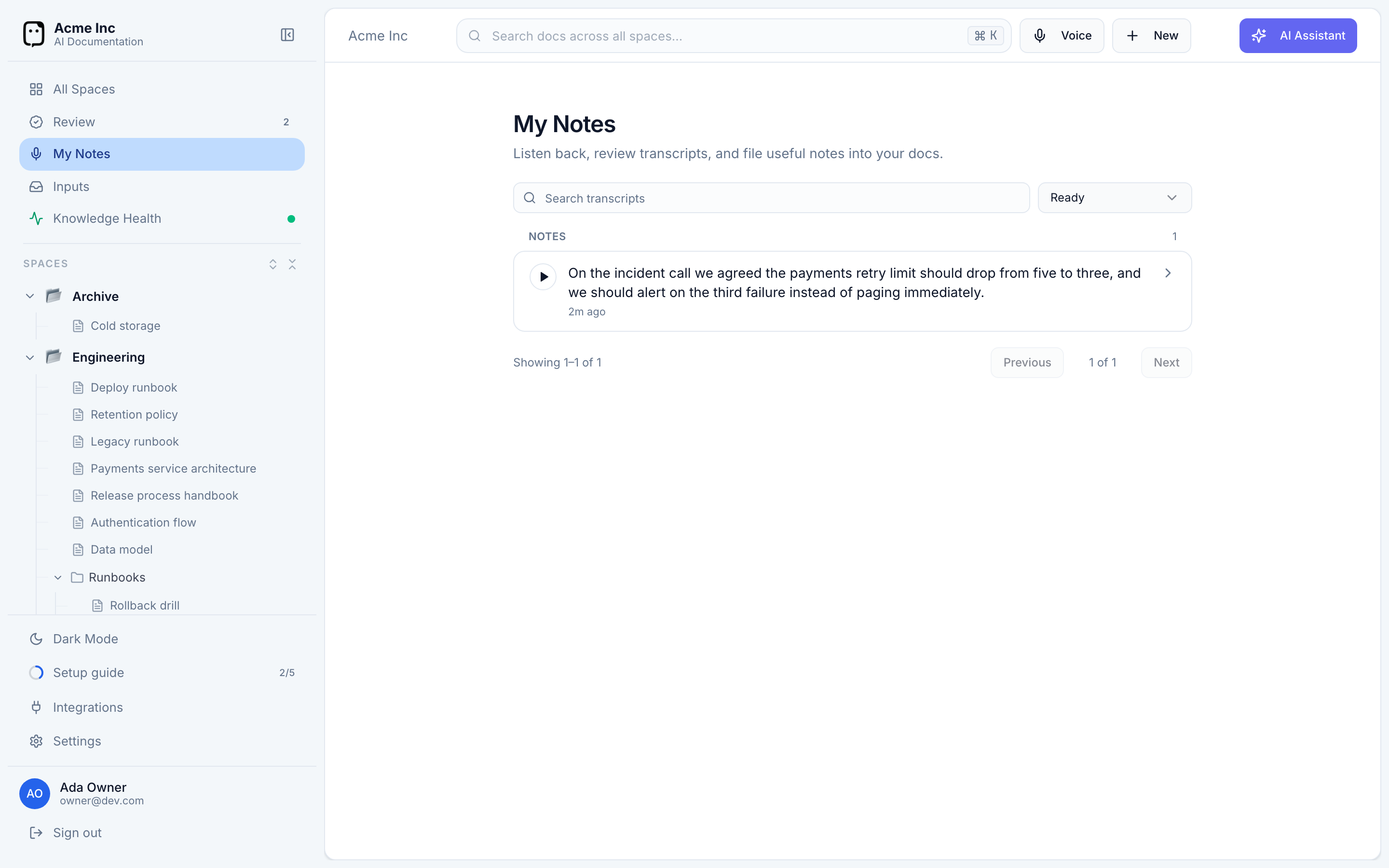Select the Runbooks folder label

click(x=117, y=578)
